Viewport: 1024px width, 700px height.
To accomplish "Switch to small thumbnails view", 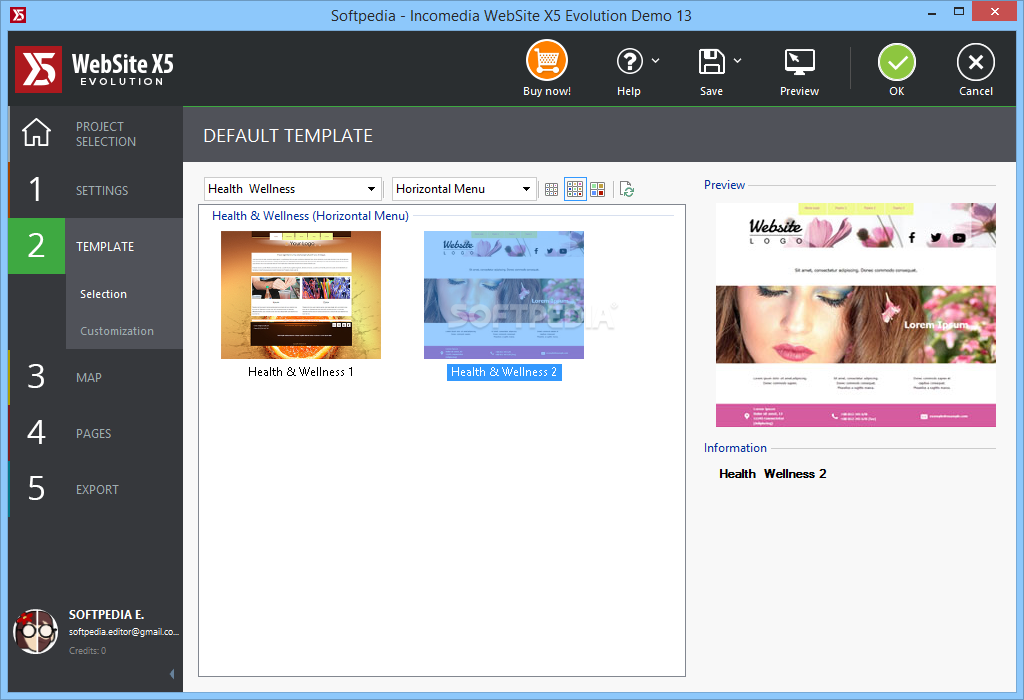I will tap(551, 189).
